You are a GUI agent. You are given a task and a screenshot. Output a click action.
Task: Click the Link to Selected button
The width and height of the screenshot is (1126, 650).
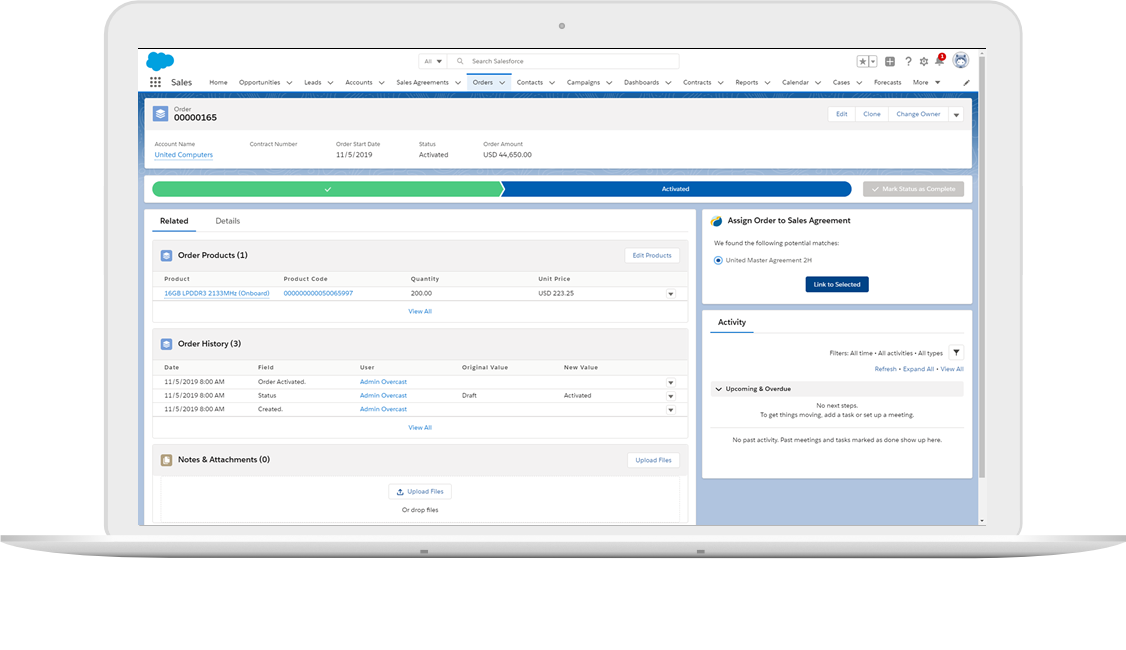point(837,285)
